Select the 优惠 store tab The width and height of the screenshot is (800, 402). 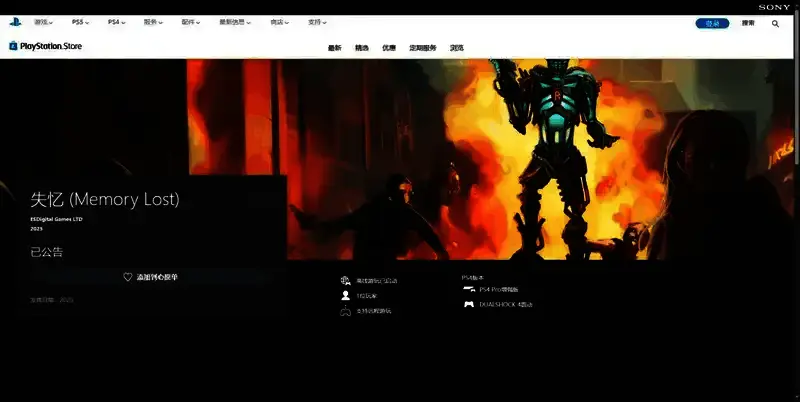pyautogui.click(x=388, y=47)
